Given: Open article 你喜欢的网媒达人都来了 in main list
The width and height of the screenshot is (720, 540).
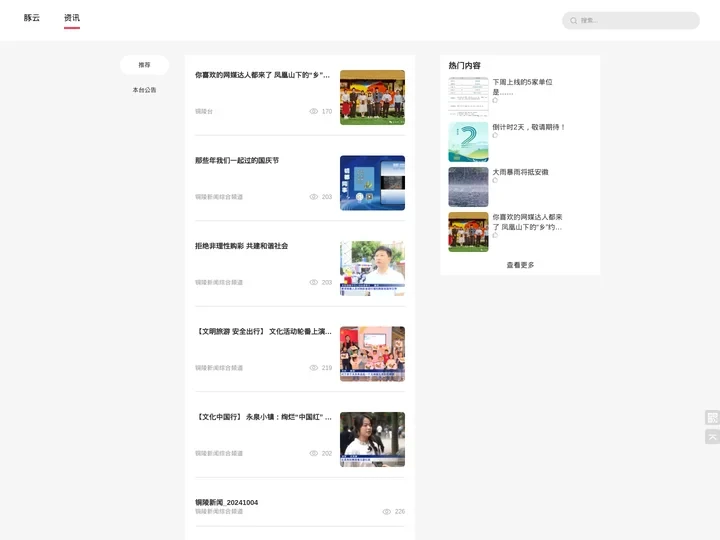Looking at the screenshot, I should click(x=263, y=75).
